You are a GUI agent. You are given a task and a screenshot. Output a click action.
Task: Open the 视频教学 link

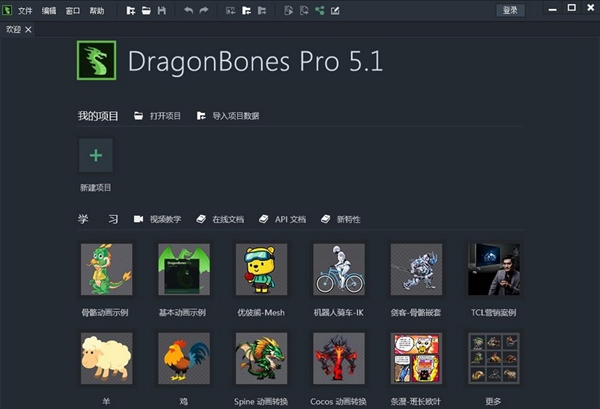(165, 219)
